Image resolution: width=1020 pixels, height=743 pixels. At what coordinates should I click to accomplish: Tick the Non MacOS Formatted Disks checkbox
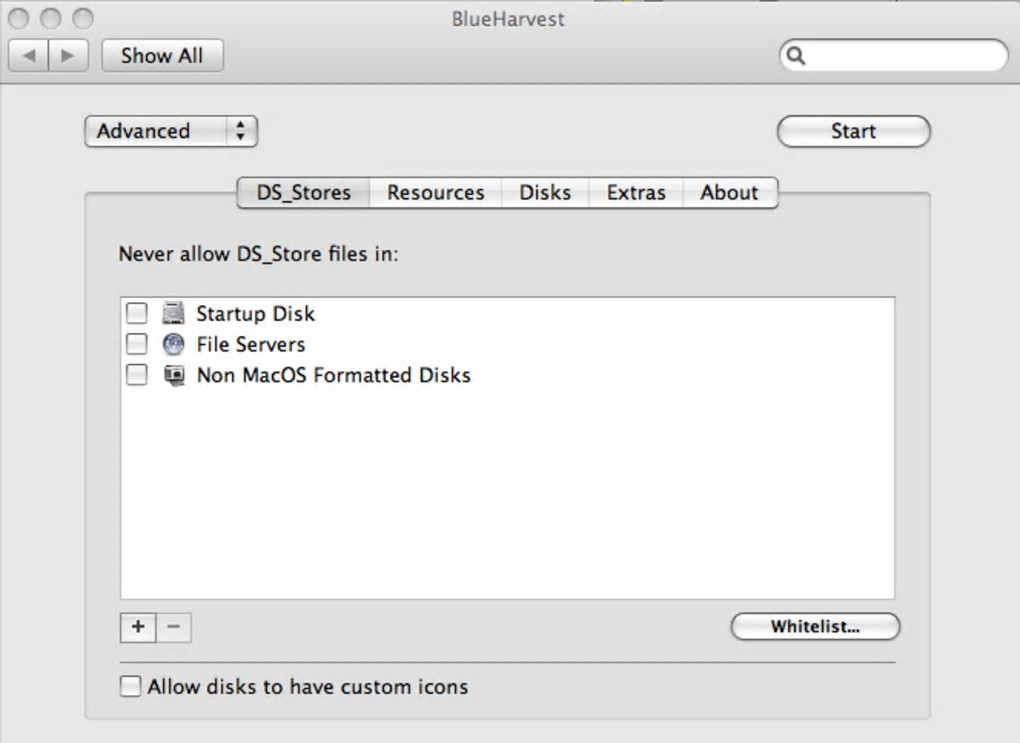coord(137,375)
